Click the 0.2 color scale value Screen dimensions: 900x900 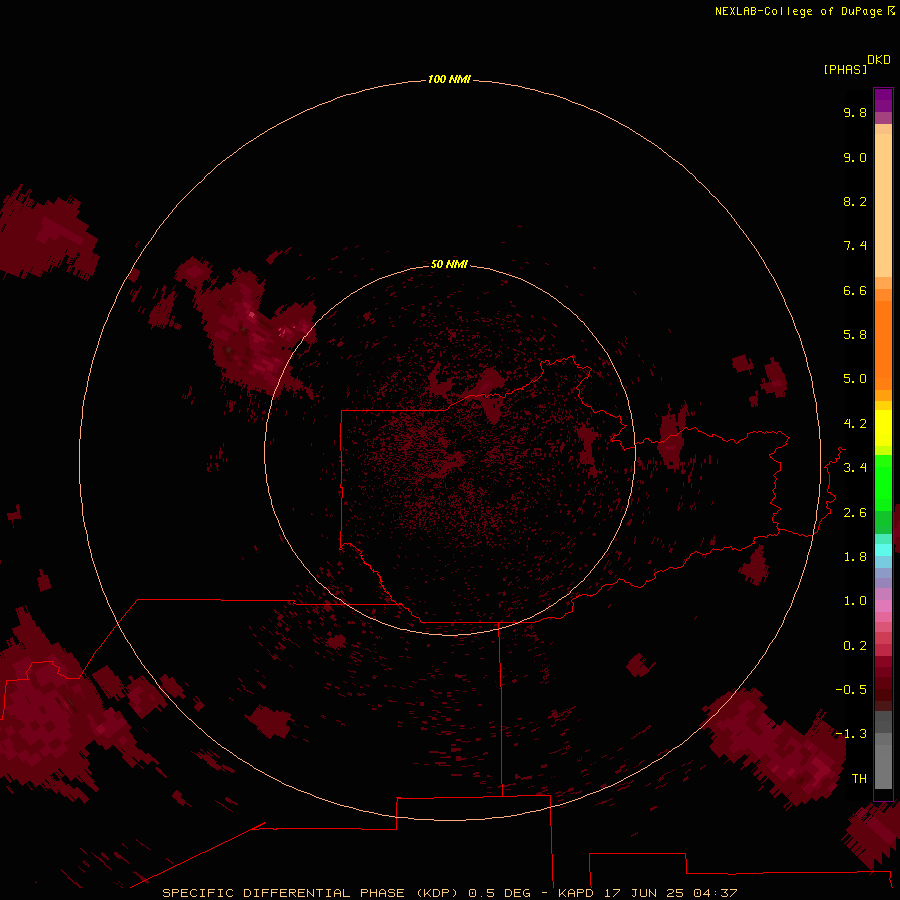click(x=855, y=646)
